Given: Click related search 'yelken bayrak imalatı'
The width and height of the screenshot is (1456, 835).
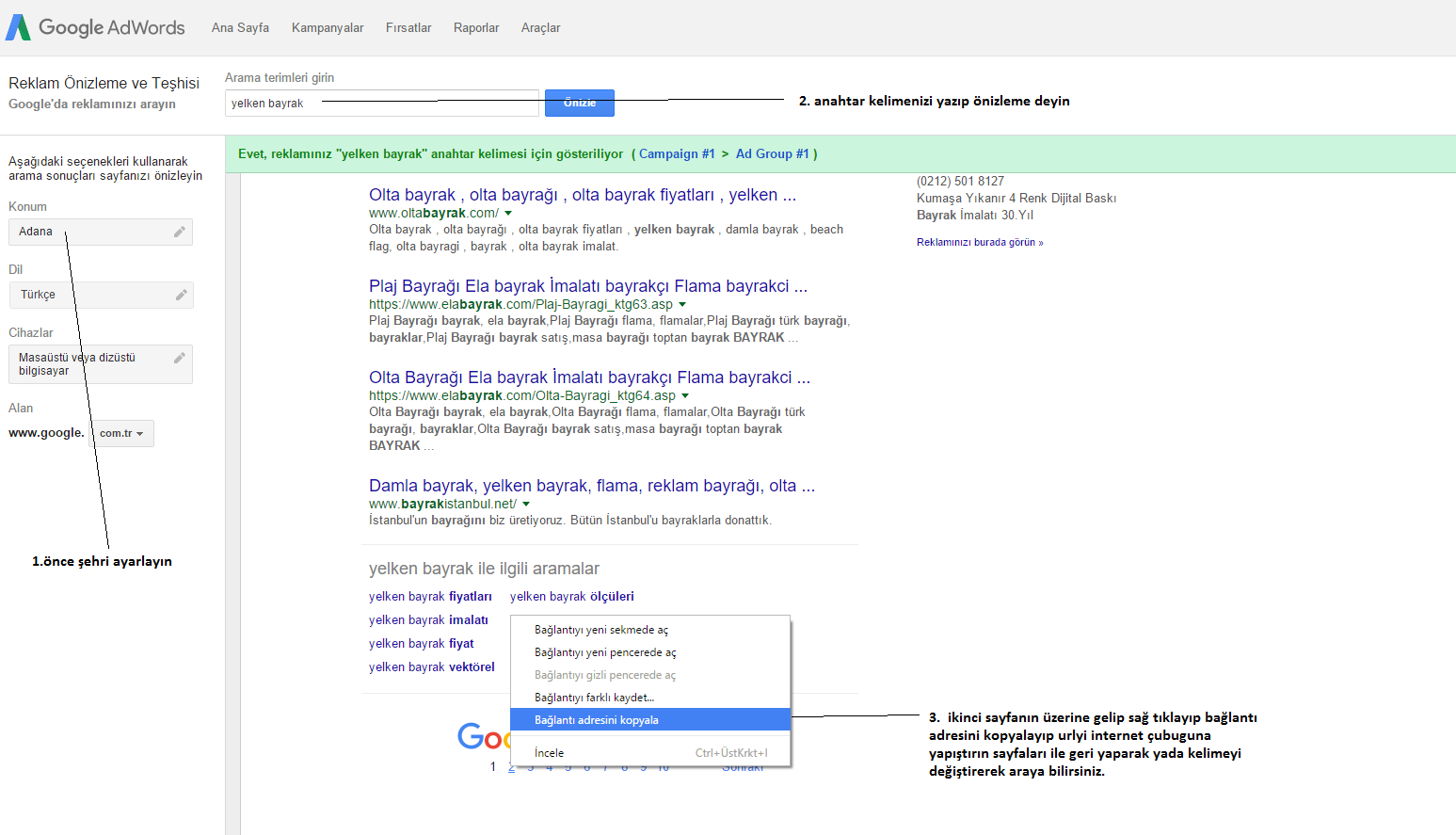Looking at the screenshot, I should click(428, 620).
